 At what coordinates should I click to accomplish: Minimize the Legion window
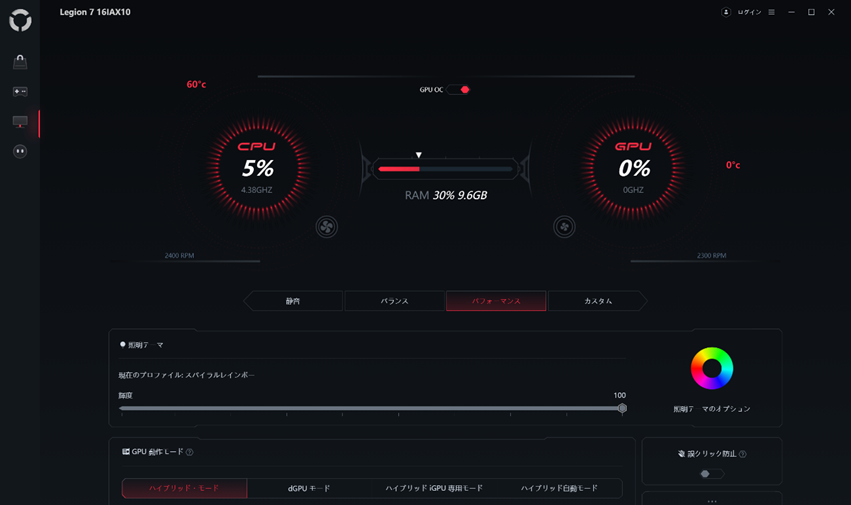[x=791, y=12]
